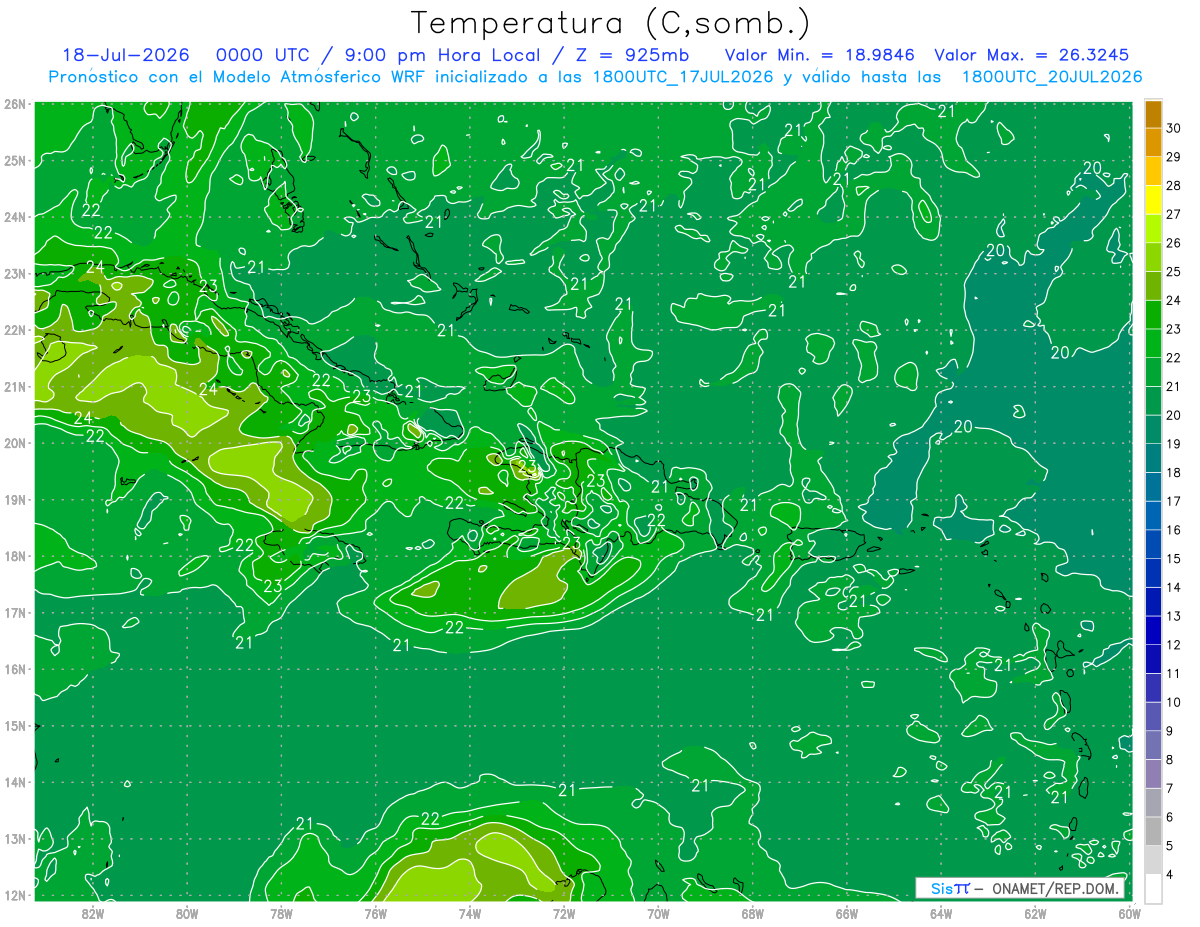This screenshot has width=1200, height=927.
Task: Click the color scale label '12'
Action: pyautogui.click(x=1174, y=645)
